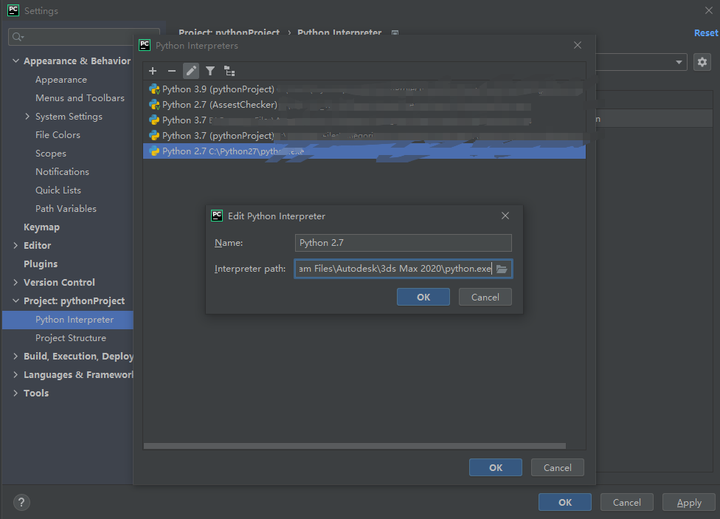Open the Python interpreter dropdown arrow
Image resolution: width=720 pixels, height=519 pixels.
(678, 62)
